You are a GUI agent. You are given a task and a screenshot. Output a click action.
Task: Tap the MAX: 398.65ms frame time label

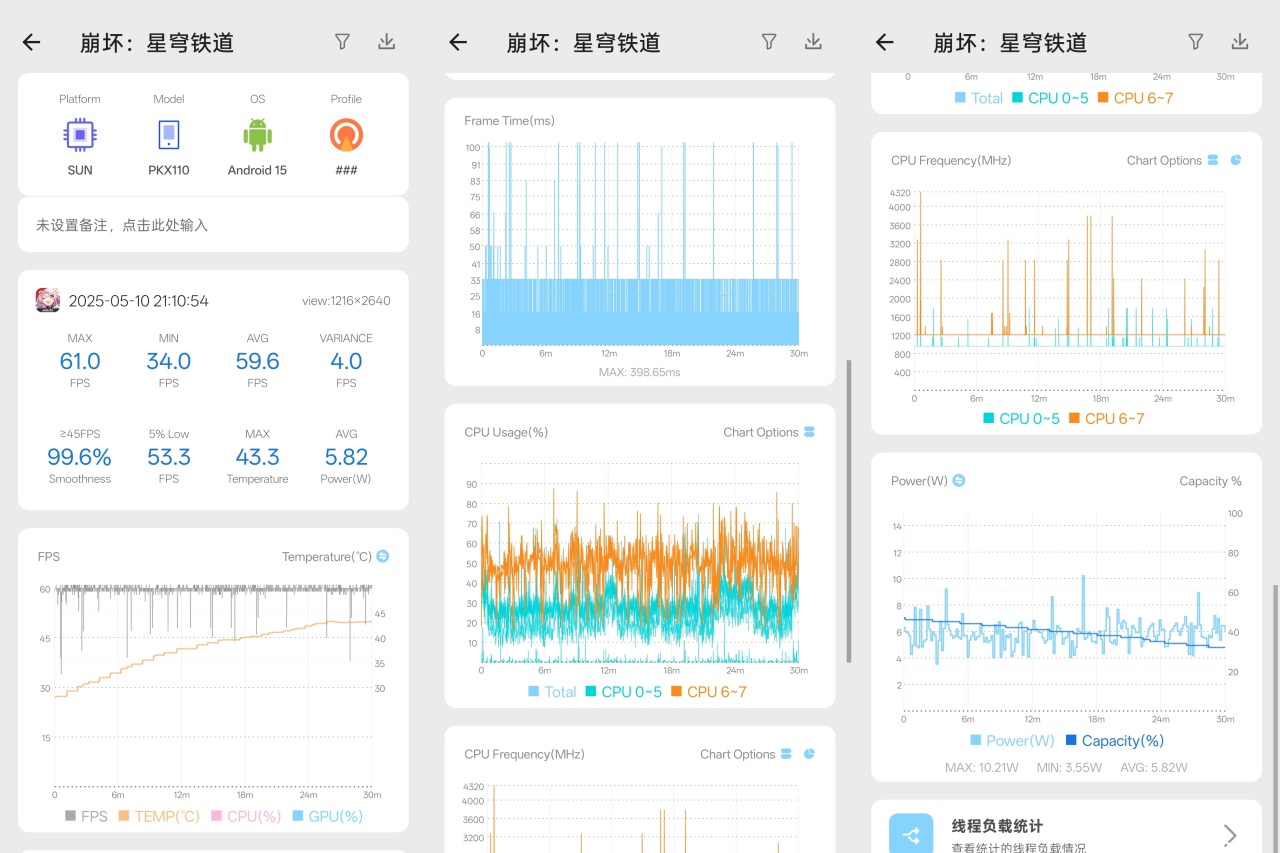click(x=640, y=372)
